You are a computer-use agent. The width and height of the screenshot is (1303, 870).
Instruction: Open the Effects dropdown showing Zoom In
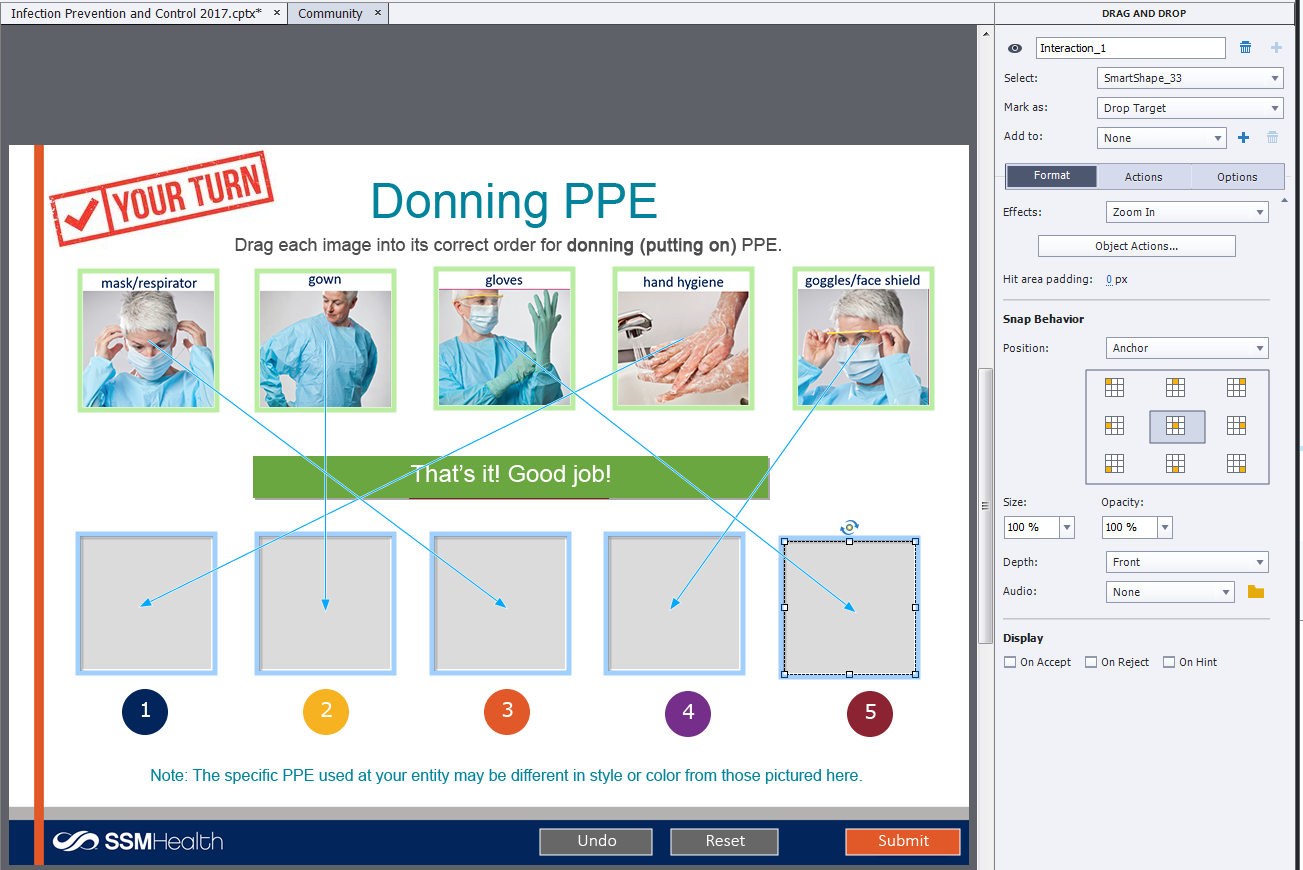(x=1187, y=212)
